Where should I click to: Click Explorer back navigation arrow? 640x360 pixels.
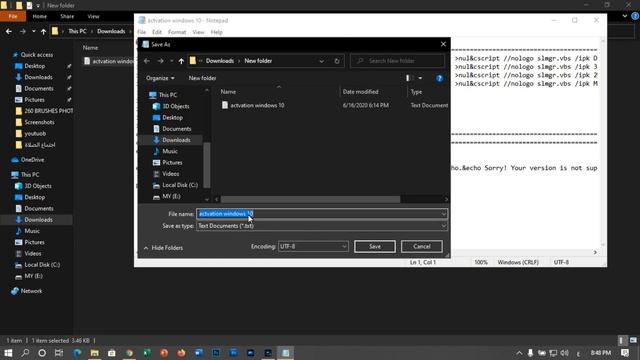[9, 31]
